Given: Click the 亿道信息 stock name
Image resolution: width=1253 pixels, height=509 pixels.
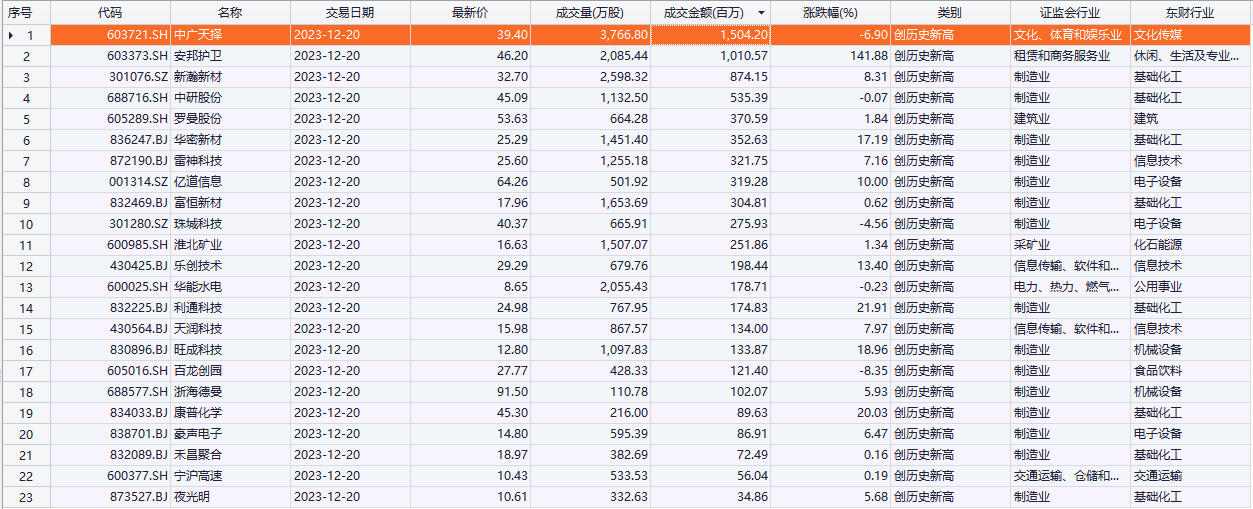Looking at the screenshot, I should pos(198,182).
